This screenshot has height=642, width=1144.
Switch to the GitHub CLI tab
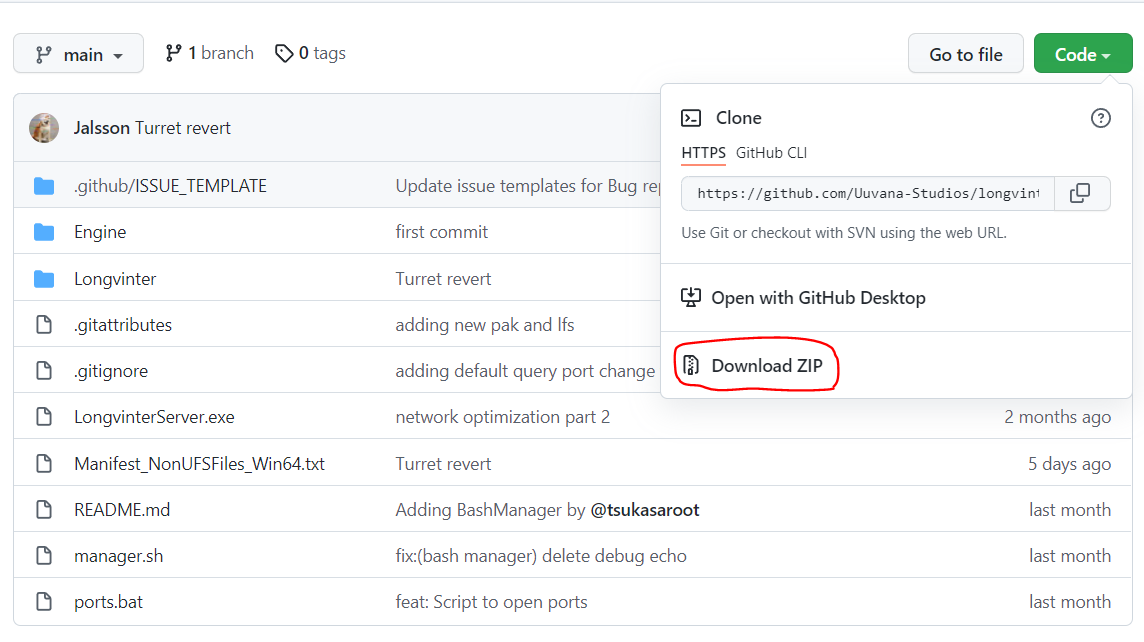[x=771, y=152]
